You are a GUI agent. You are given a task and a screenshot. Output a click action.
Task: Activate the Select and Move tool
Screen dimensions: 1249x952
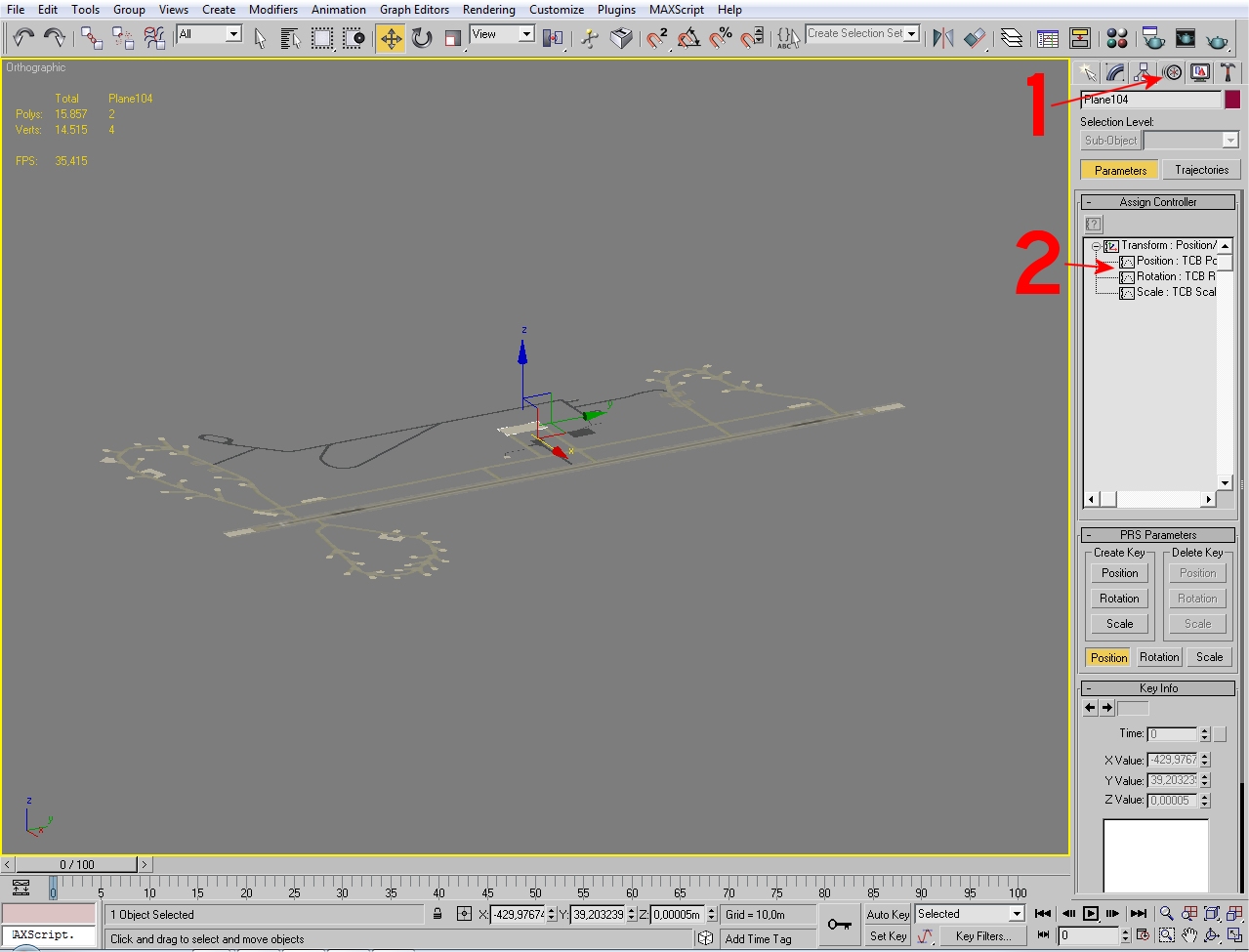coord(391,38)
